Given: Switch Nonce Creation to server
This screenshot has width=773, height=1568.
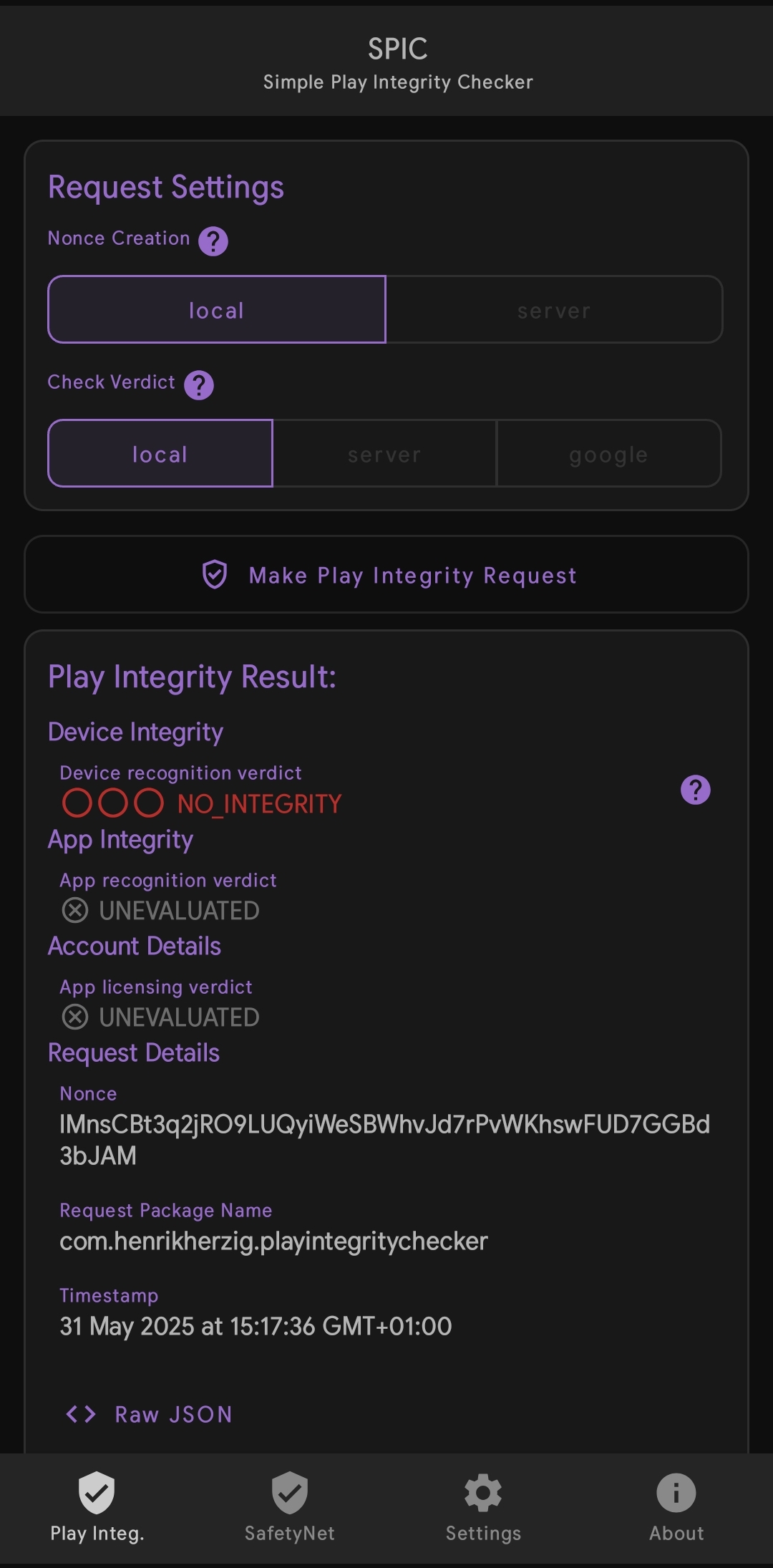Looking at the screenshot, I should [554, 309].
